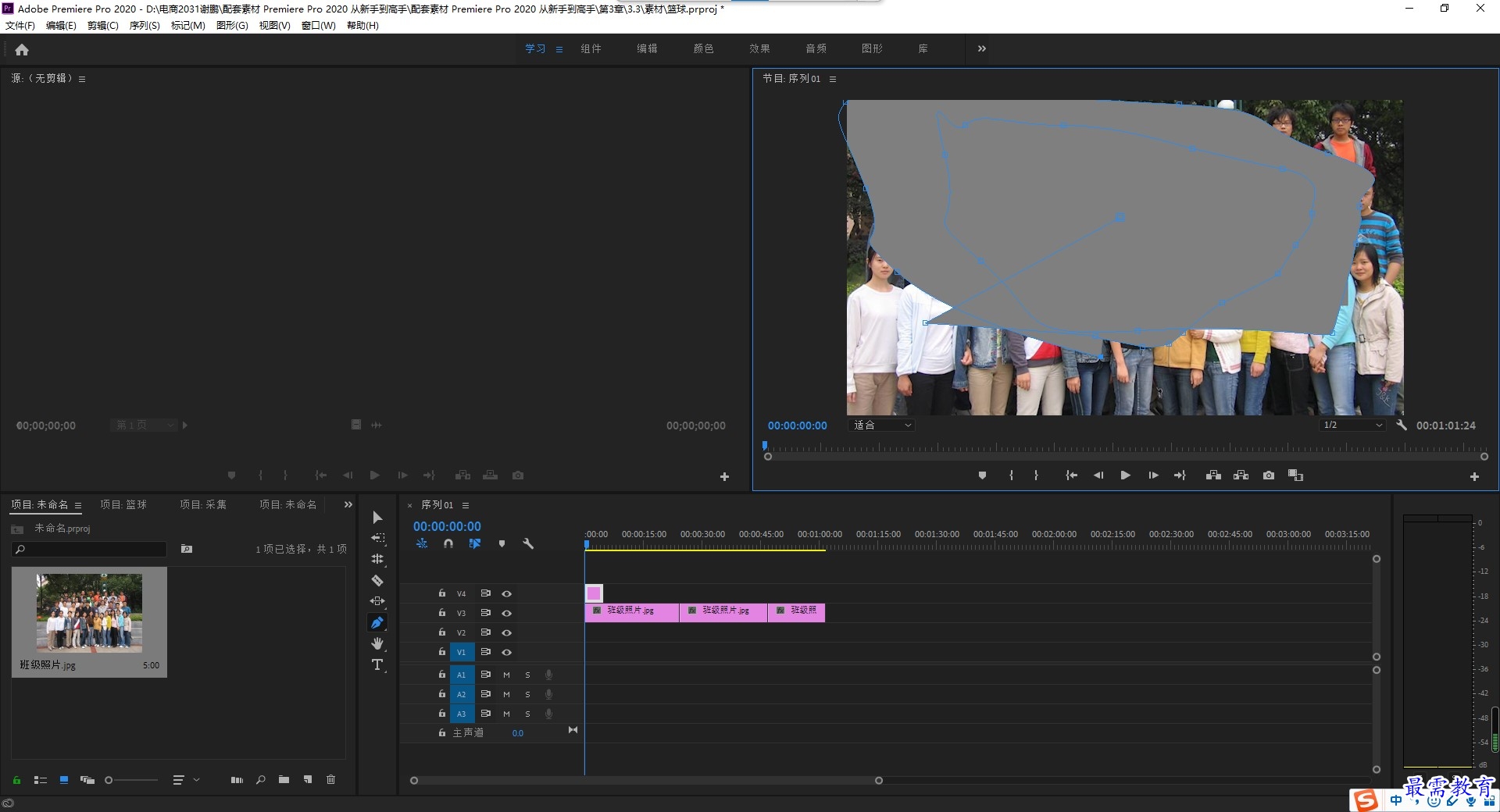Add marker in timeline header
Screen dimensions: 1500x812
coord(502,543)
